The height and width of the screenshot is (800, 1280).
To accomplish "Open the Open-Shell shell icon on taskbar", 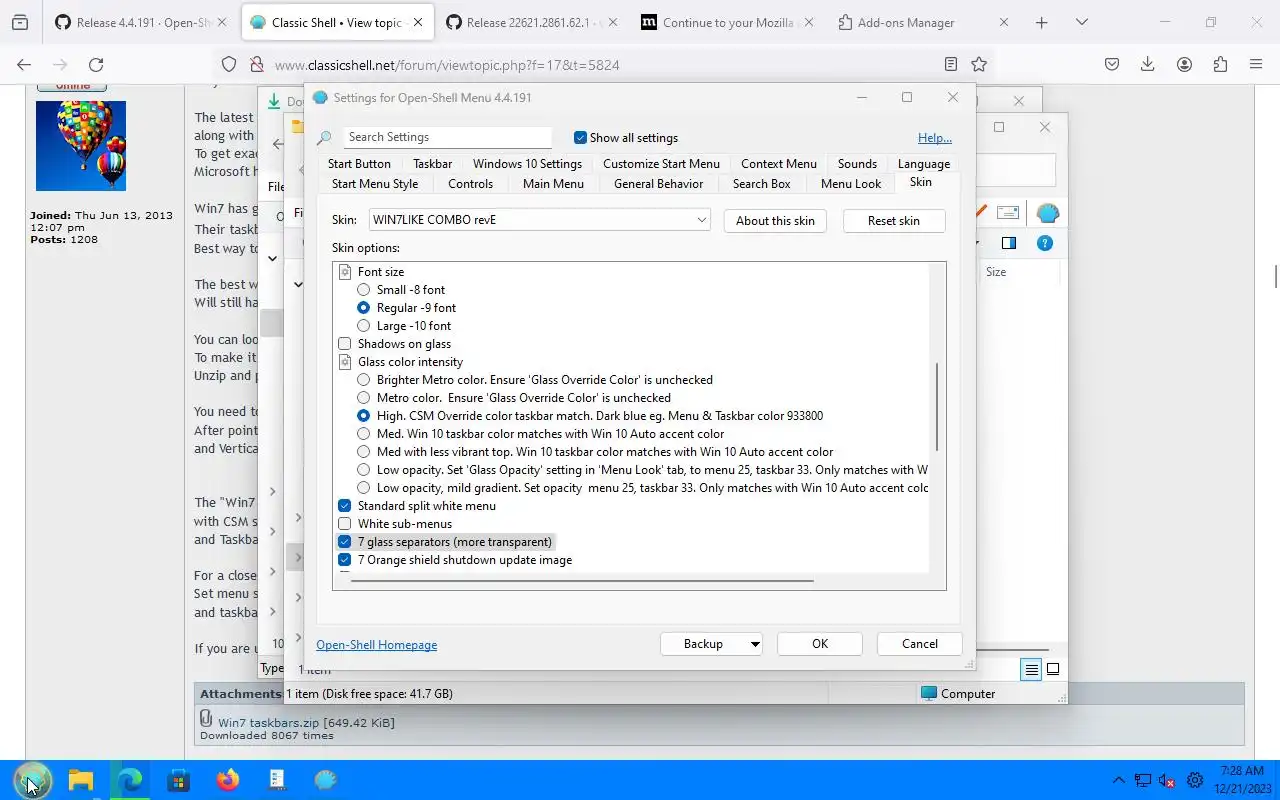I will [326, 780].
